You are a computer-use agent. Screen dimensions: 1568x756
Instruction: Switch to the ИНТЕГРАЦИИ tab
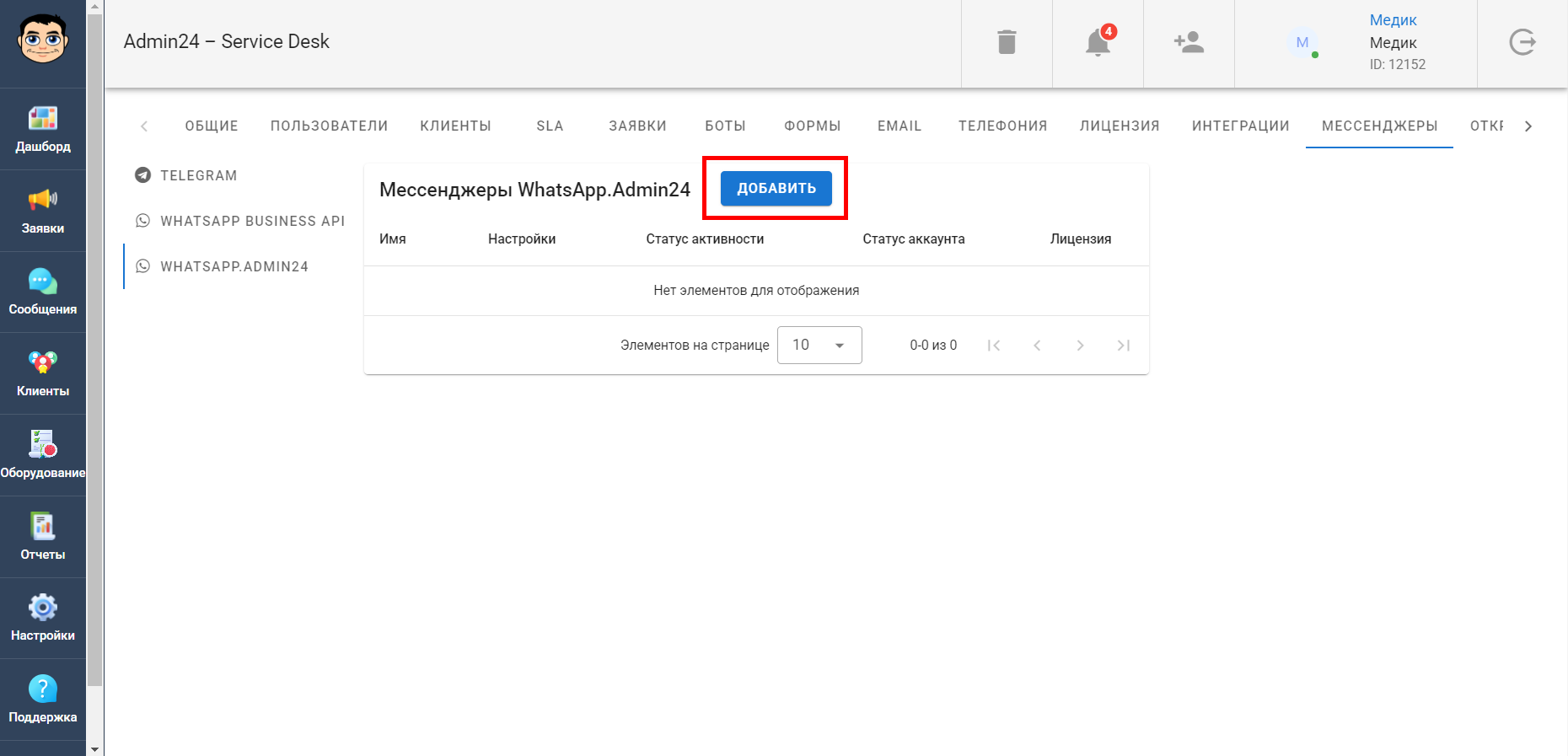(x=1240, y=126)
